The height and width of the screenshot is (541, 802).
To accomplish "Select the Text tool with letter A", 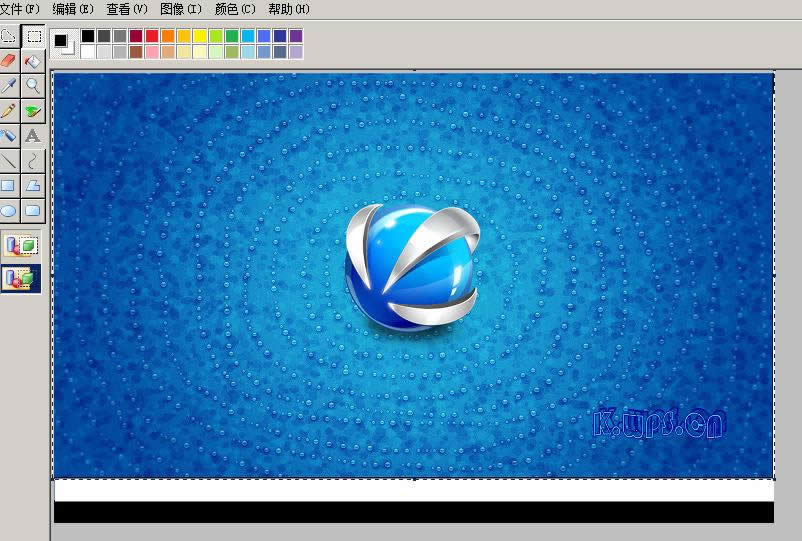I will point(33,136).
